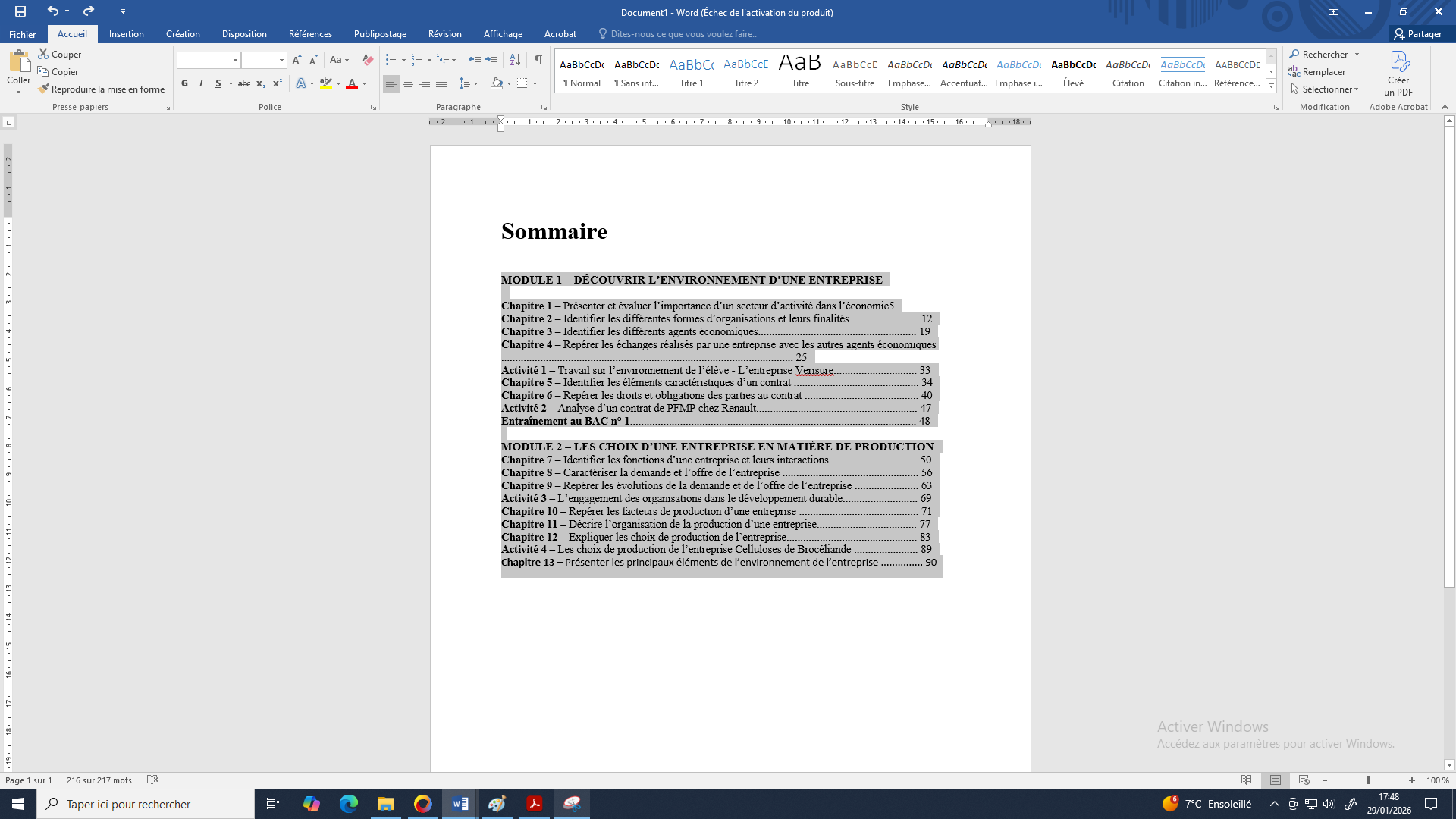Apply the Titre 1 style thumbnail
Image resolution: width=1456 pixels, height=819 pixels.
[x=691, y=73]
